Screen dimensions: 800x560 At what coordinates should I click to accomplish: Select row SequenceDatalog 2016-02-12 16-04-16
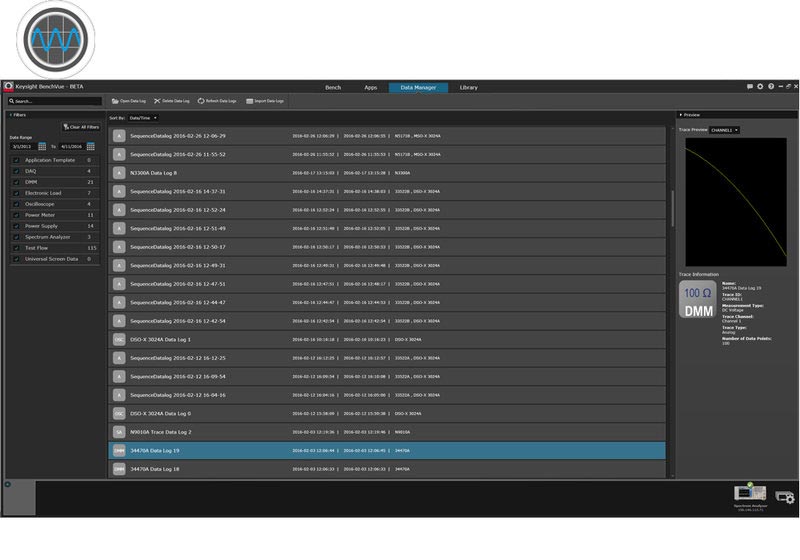tap(387, 395)
